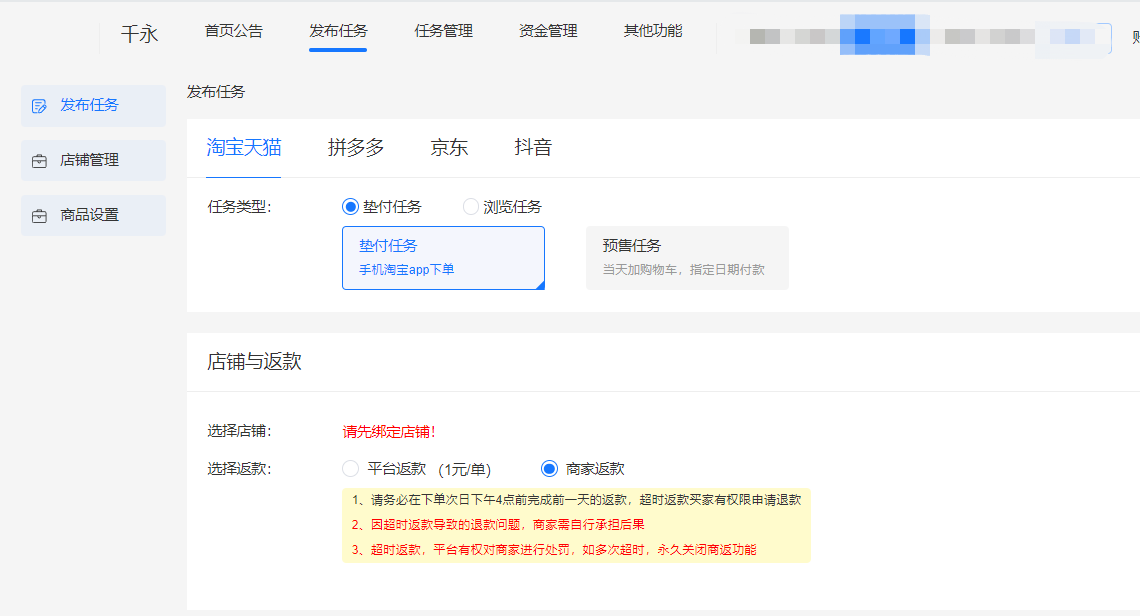Open the 首页公告 top menu
Image resolution: width=1140 pixels, height=616 pixels.
233,31
